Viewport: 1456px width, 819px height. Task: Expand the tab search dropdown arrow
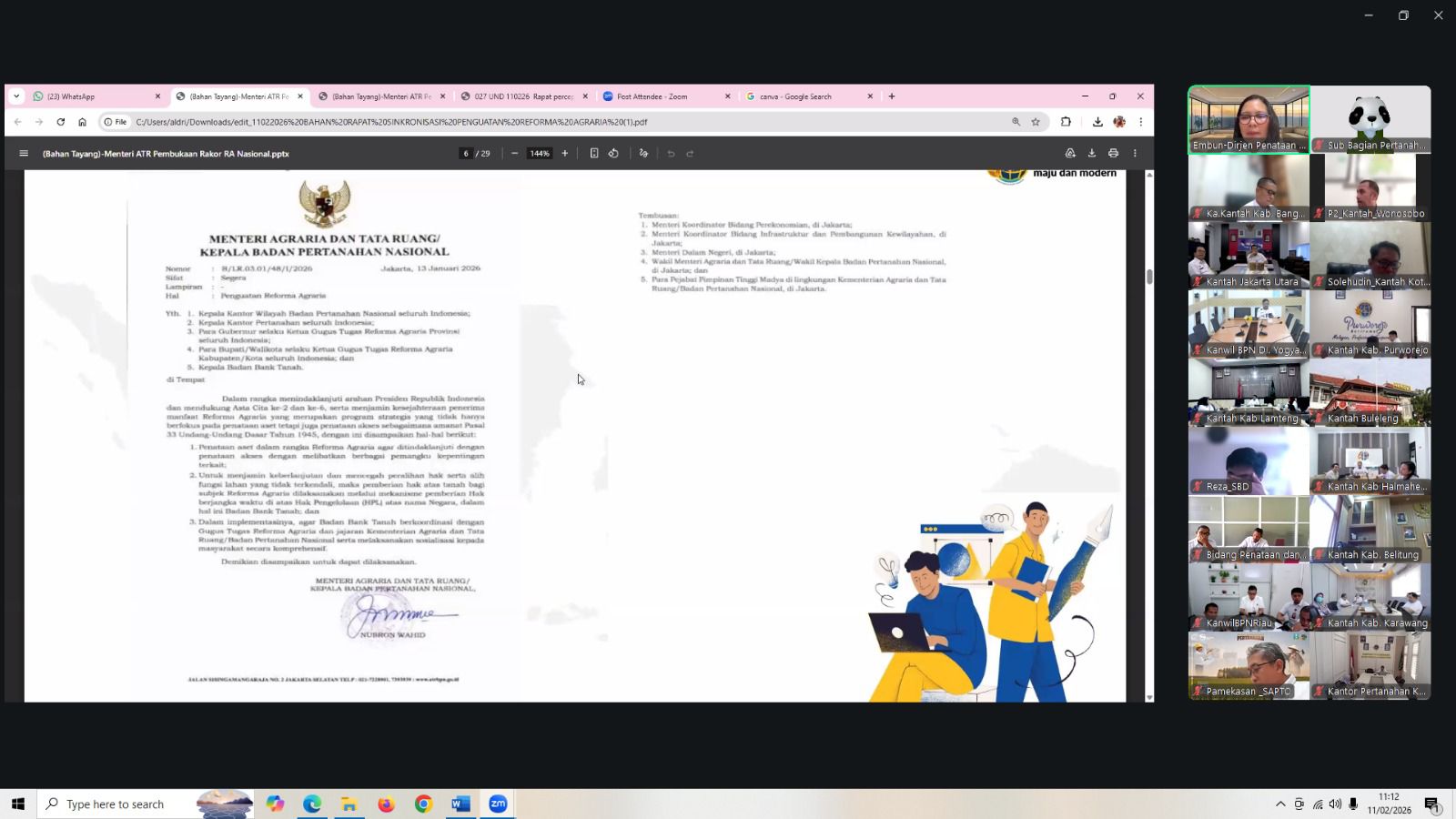[16, 96]
